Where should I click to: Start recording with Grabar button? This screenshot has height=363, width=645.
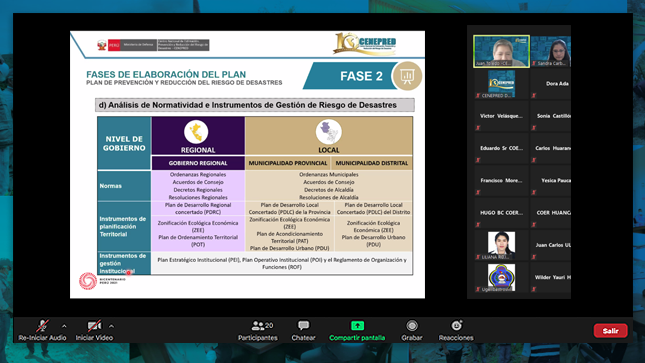pyautogui.click(x=412, y=330)
